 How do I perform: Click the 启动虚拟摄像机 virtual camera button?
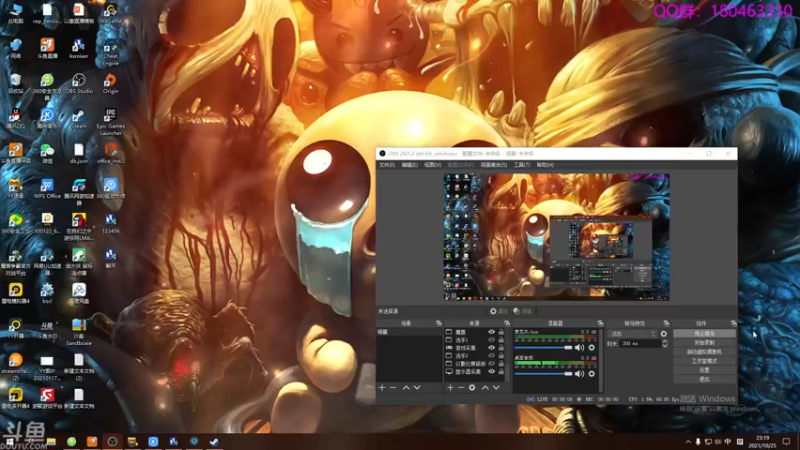(704, 352)
